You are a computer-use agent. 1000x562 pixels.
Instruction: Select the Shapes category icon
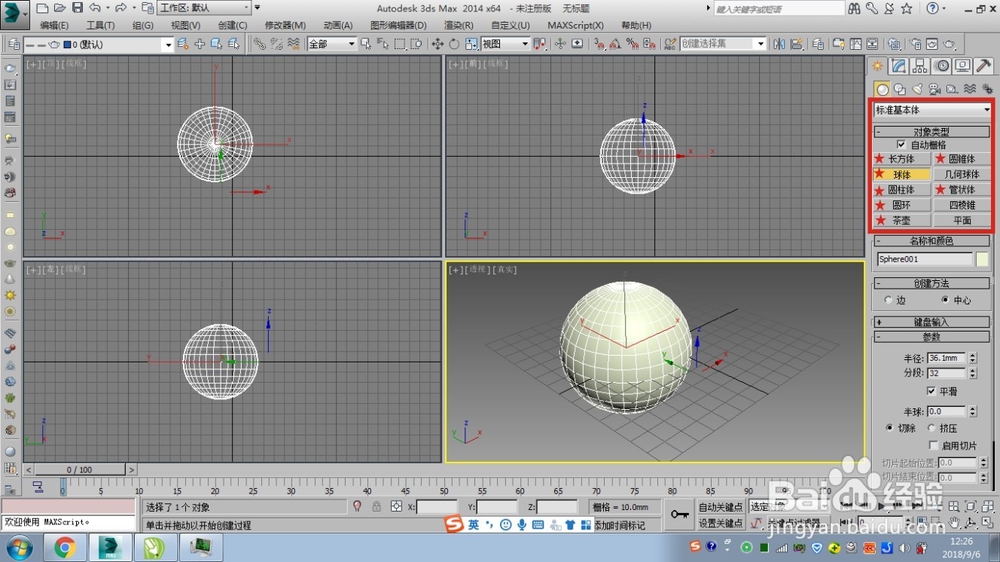click(899, 89)
